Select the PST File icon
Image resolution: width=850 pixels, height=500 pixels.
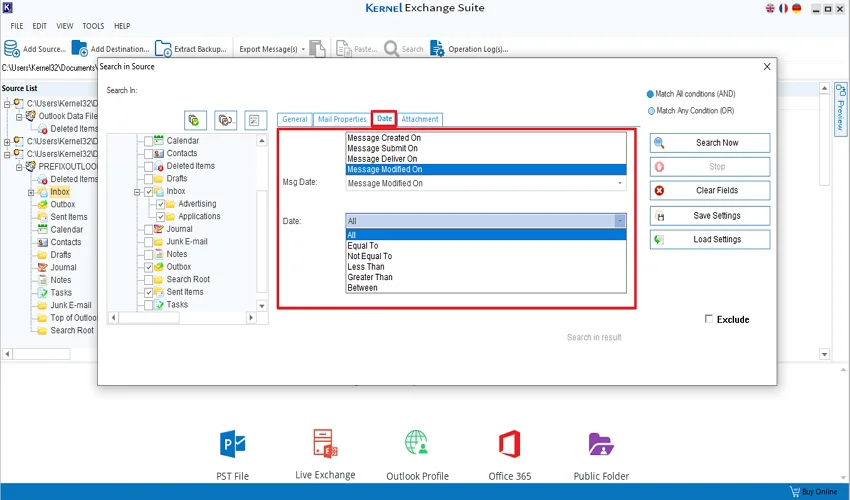pyautogui.click(x=233, y=445)
